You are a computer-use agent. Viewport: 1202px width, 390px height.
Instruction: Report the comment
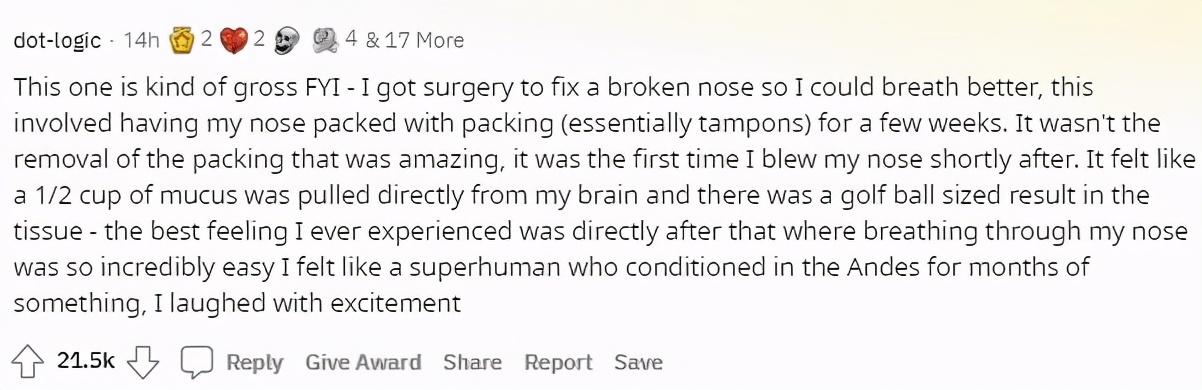(558, 362)
